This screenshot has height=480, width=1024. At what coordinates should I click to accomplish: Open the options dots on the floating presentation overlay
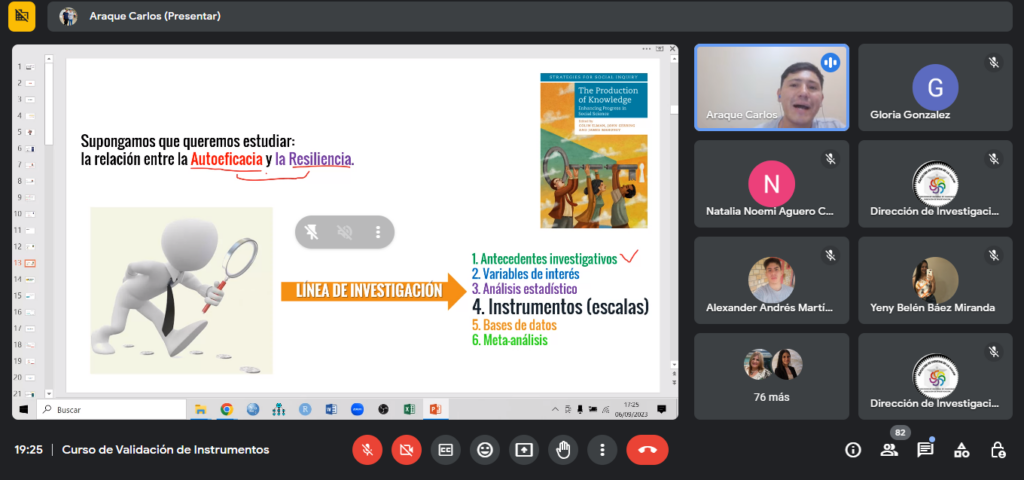[x=378, y=232]
